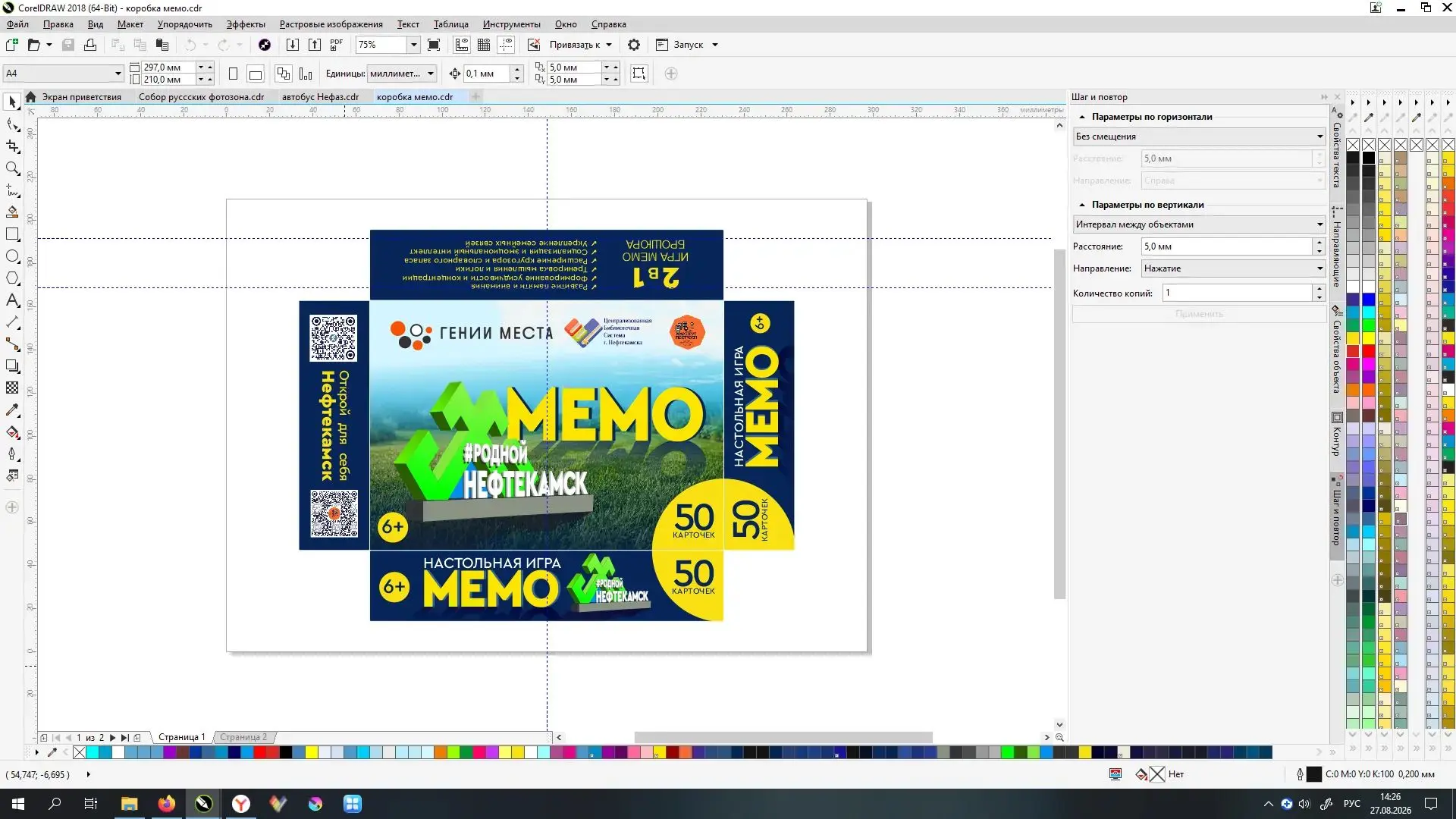The height and width of the screenshot is (819, 1456).
Task: Toggle portrait page orientation
Action: (233, 74)
